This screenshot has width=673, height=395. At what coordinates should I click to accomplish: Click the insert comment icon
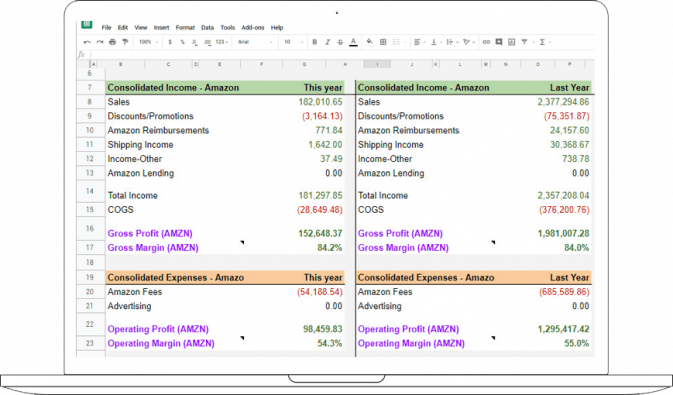tap(499, 42)
